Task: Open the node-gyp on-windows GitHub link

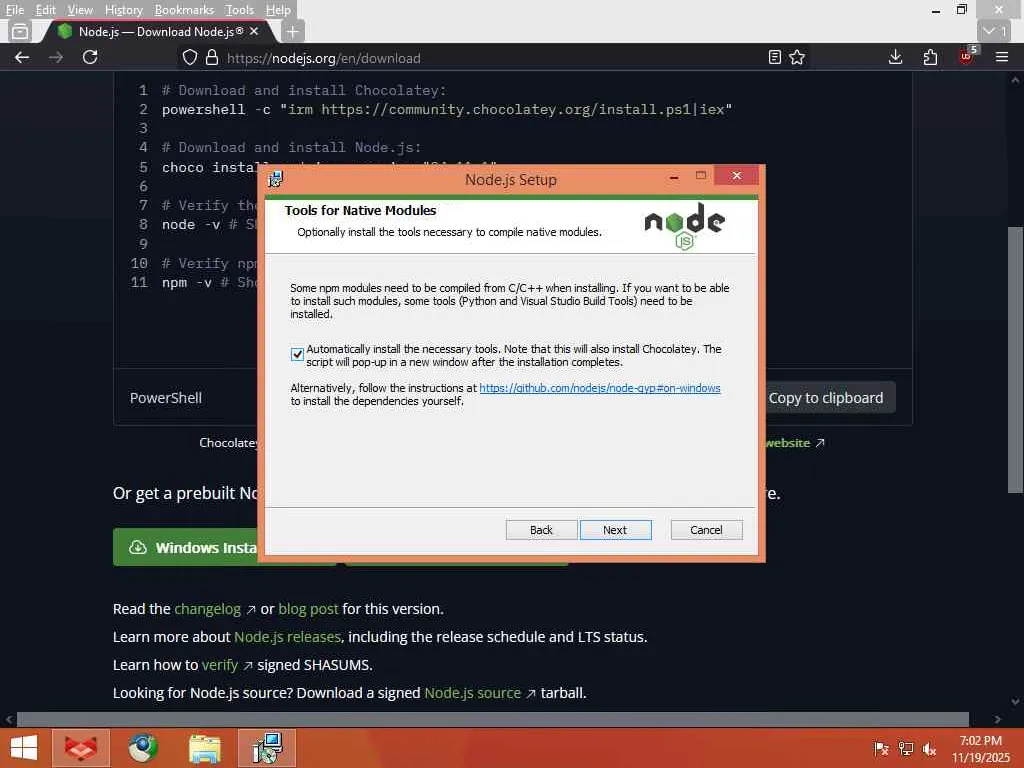Action: [600, 388]
